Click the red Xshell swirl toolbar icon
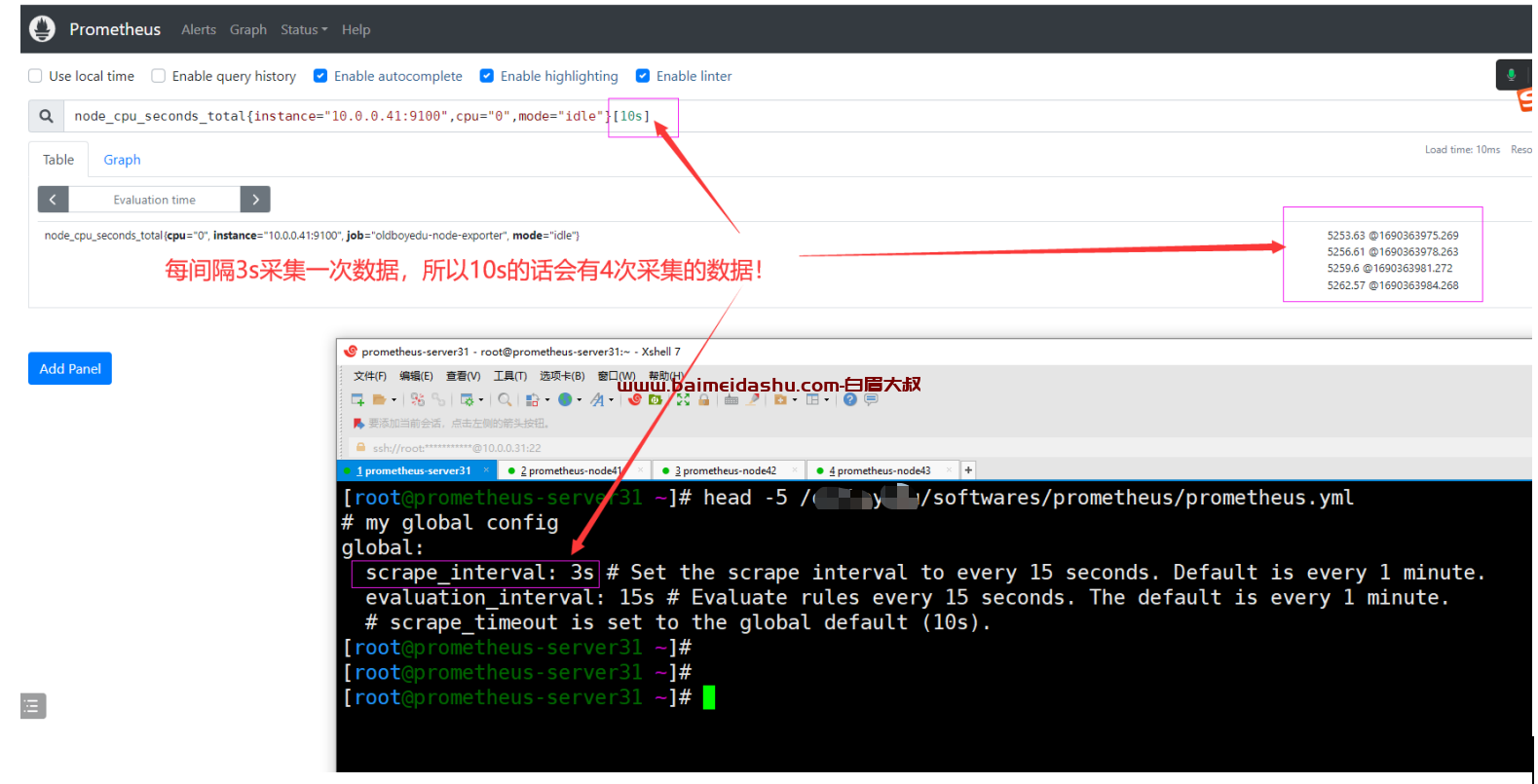This screenshot has height=784, width=1538. coord(635,399)
